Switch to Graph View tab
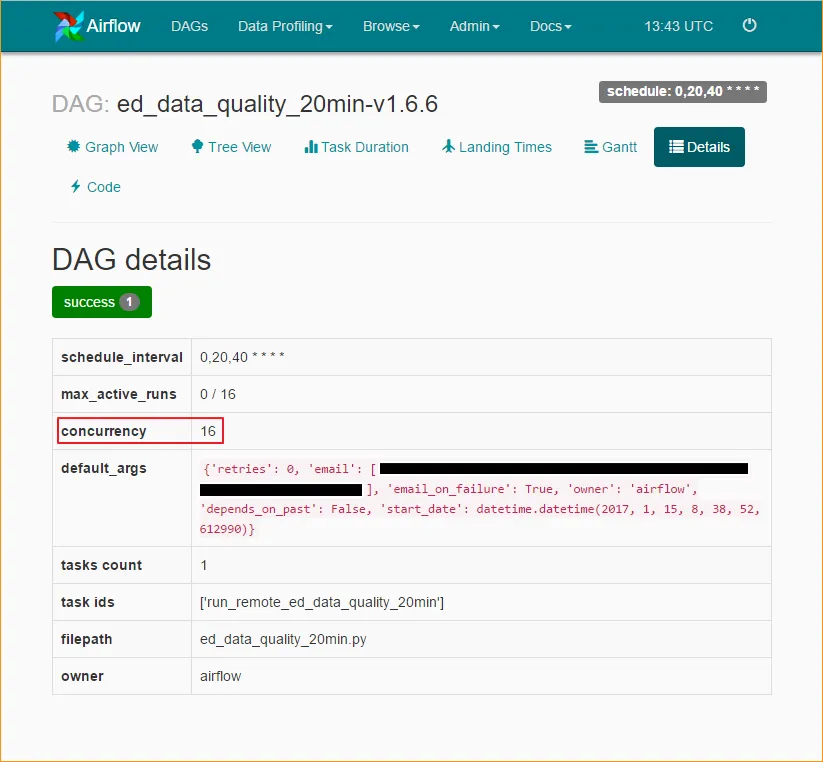 pyautogui.click(x=112, y=147)
